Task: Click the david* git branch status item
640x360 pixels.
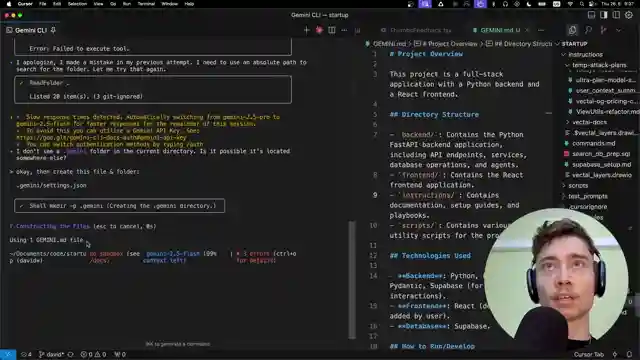Action: [51, 354]
